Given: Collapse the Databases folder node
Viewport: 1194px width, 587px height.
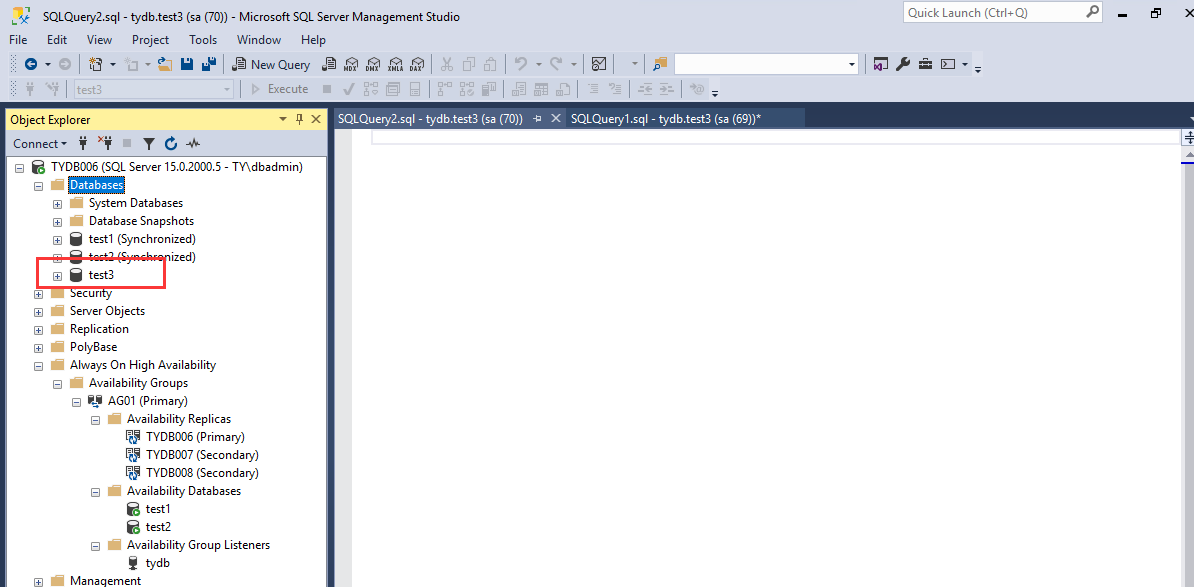Looking at the screenshot, I should [38, 185].
